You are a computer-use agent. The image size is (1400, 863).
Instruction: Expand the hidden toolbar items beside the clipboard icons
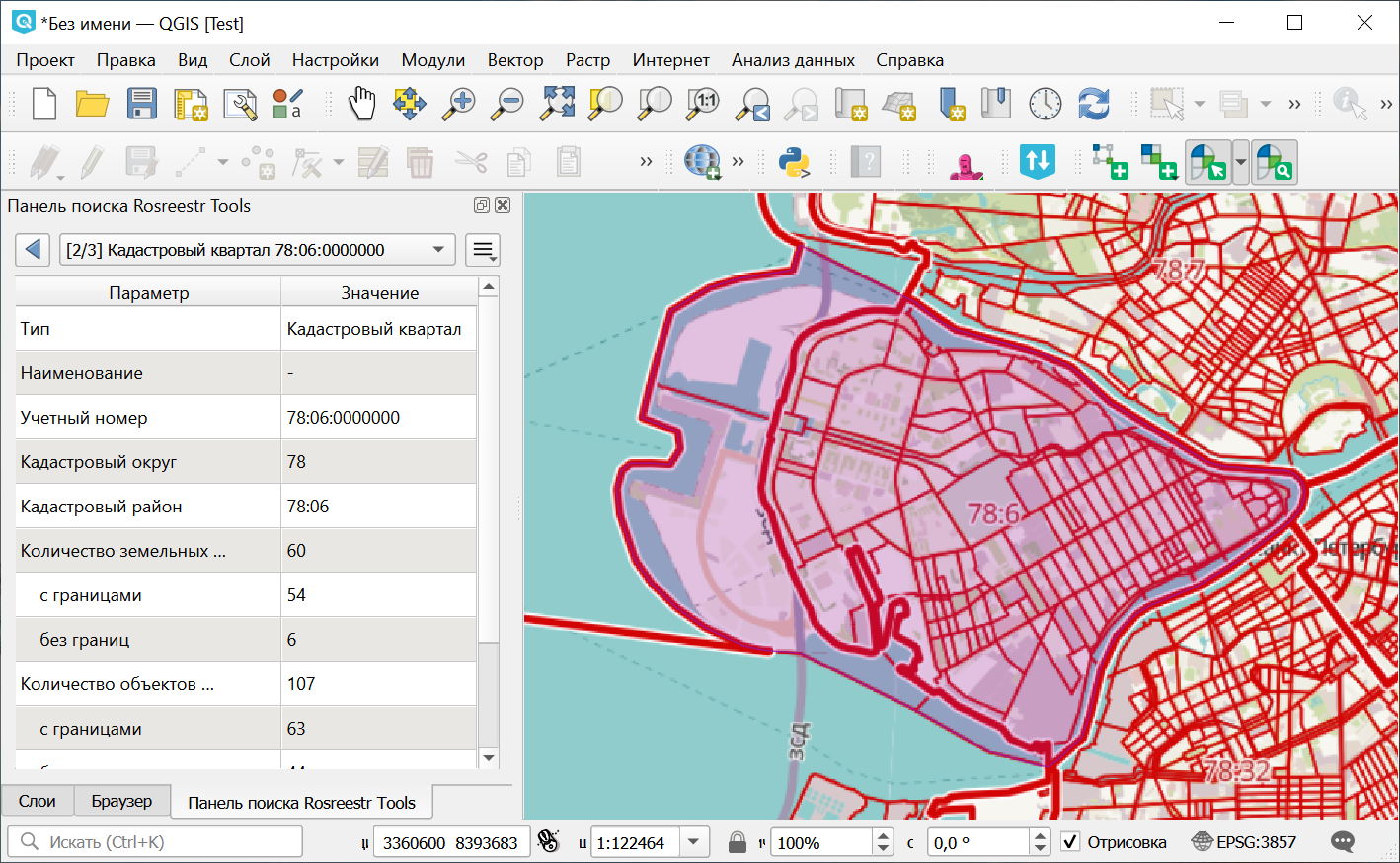646,161
